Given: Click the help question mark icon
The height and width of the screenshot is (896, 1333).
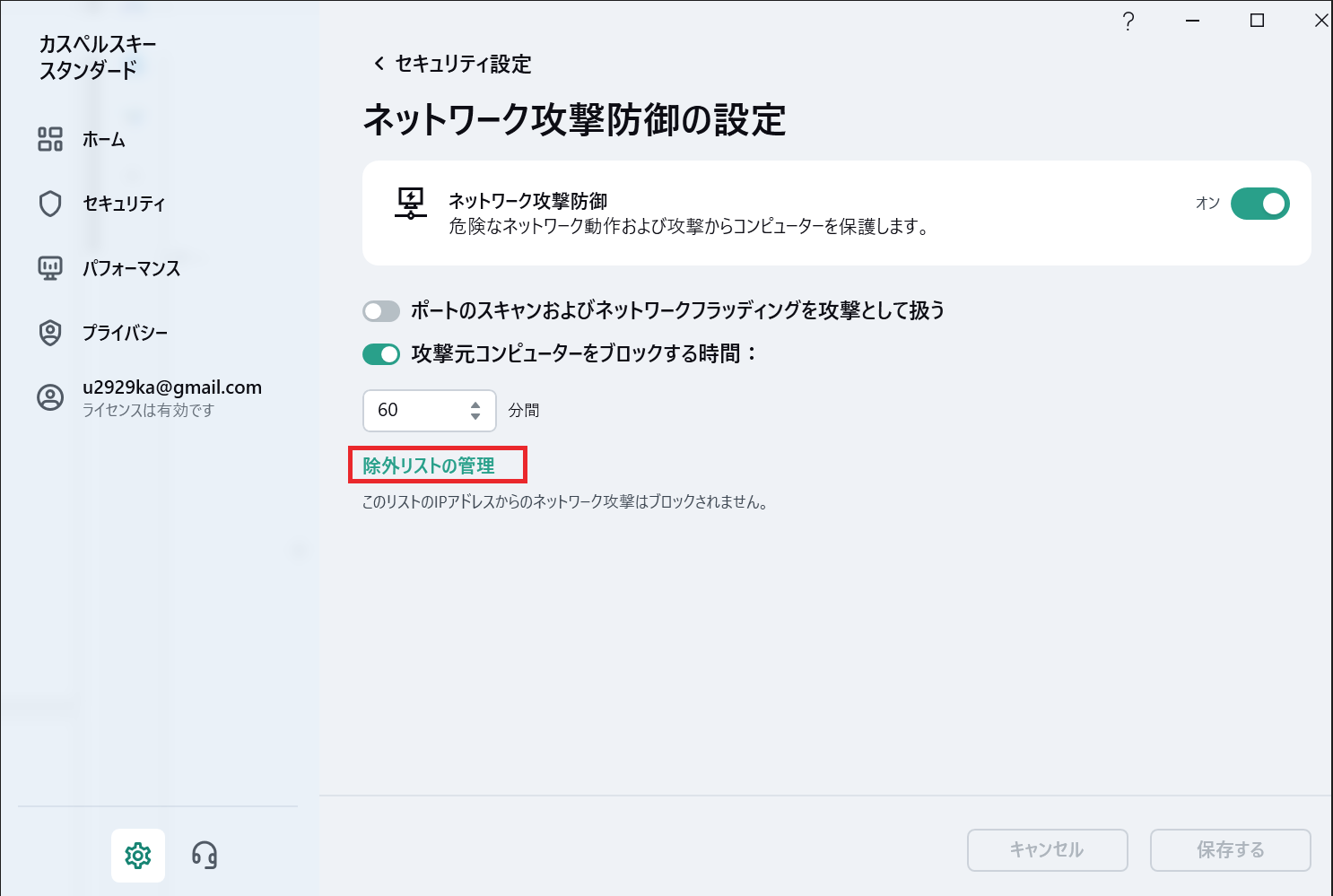Looking at the screenshot, I should (1128, 22).
